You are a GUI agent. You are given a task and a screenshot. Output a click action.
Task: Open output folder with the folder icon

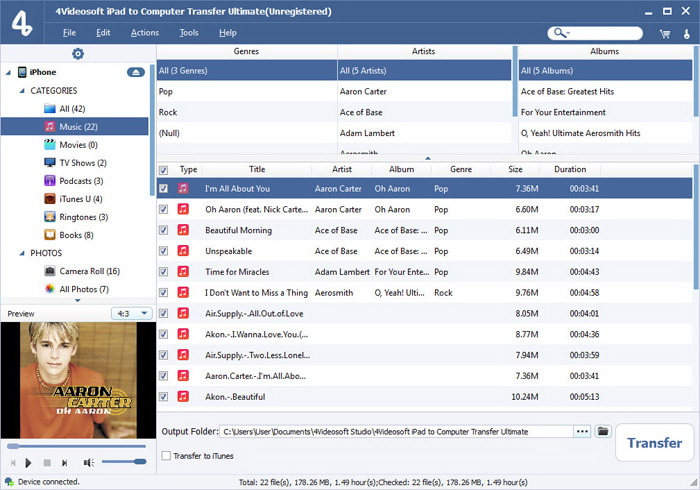[603, 431]
